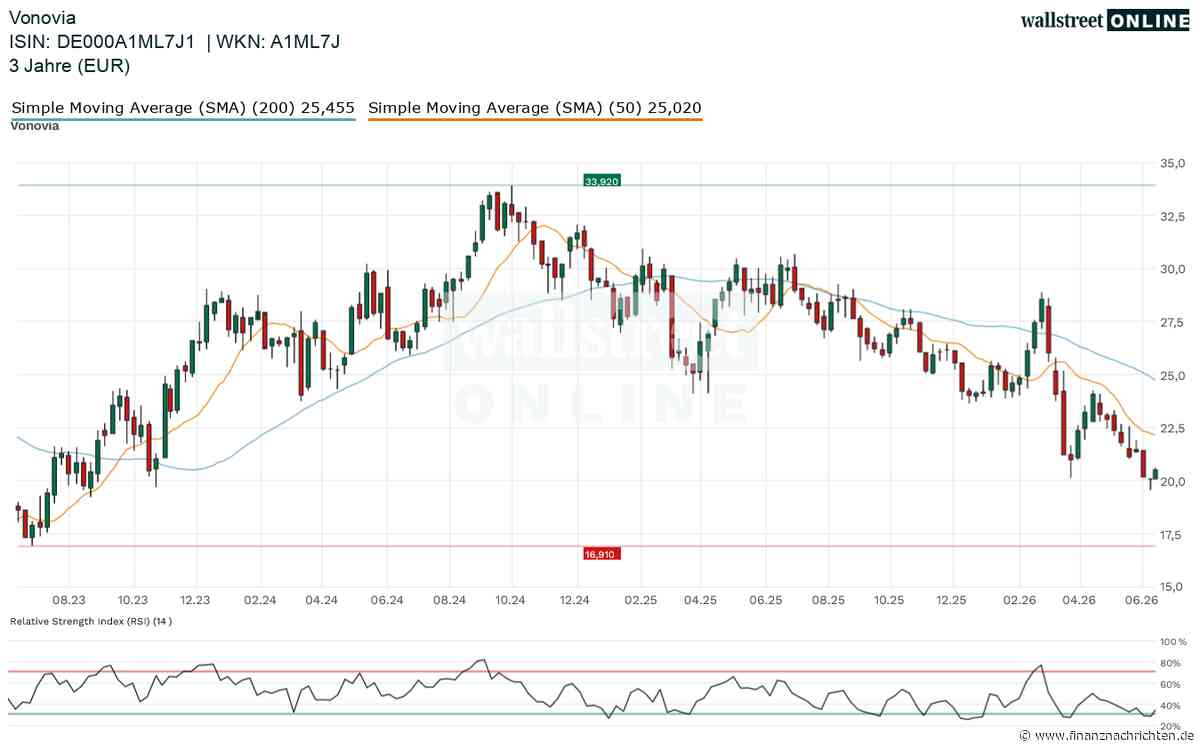Click the 10.24 date label on x-axis
This screenshot has height=750, width=1200.
(x=511, y=600)
